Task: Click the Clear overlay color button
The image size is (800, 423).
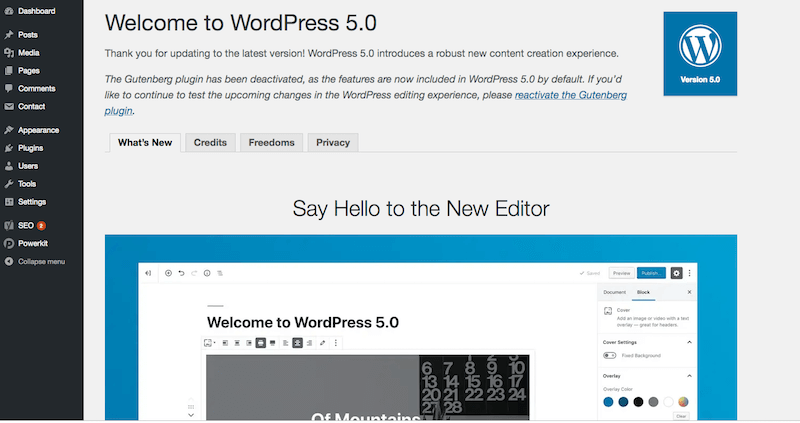Action: pos(681,416)
